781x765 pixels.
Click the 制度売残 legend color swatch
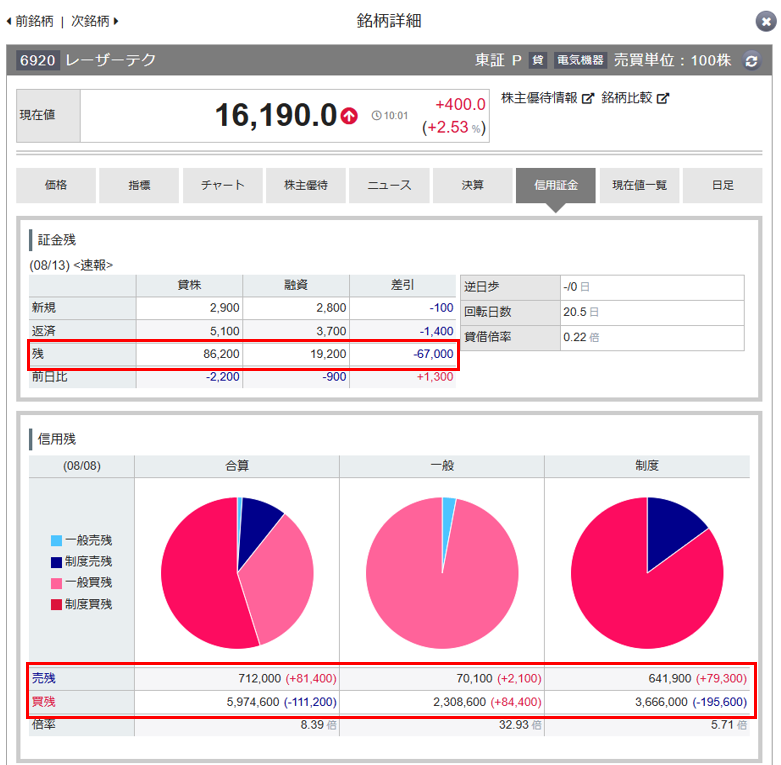click(x=56, y=561)
